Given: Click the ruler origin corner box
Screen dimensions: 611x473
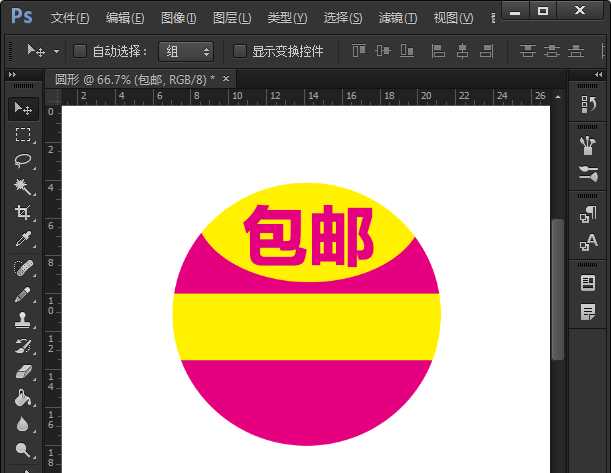Looking at the screenshot, I should (53, 97).
